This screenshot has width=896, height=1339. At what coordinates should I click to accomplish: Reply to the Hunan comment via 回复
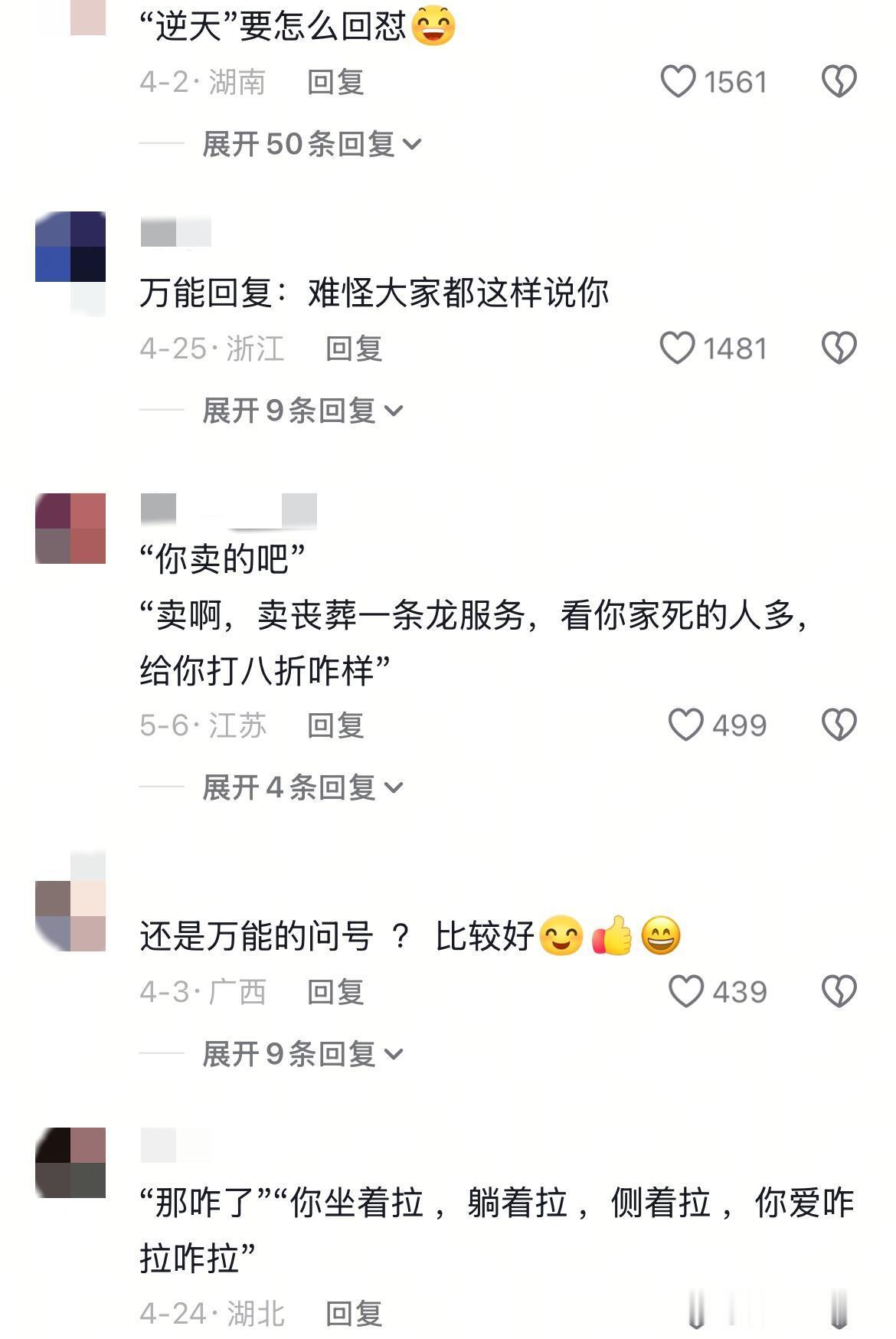click(x=335, y=82)
